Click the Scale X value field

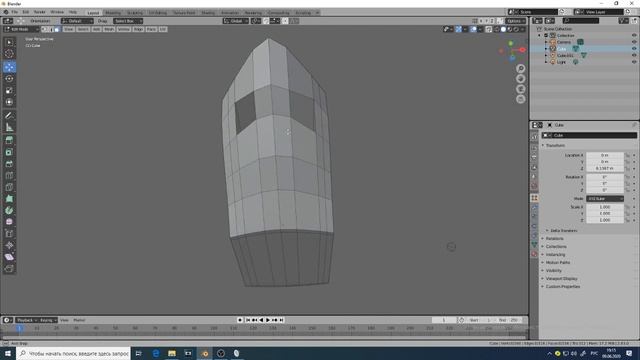[605, 207]
